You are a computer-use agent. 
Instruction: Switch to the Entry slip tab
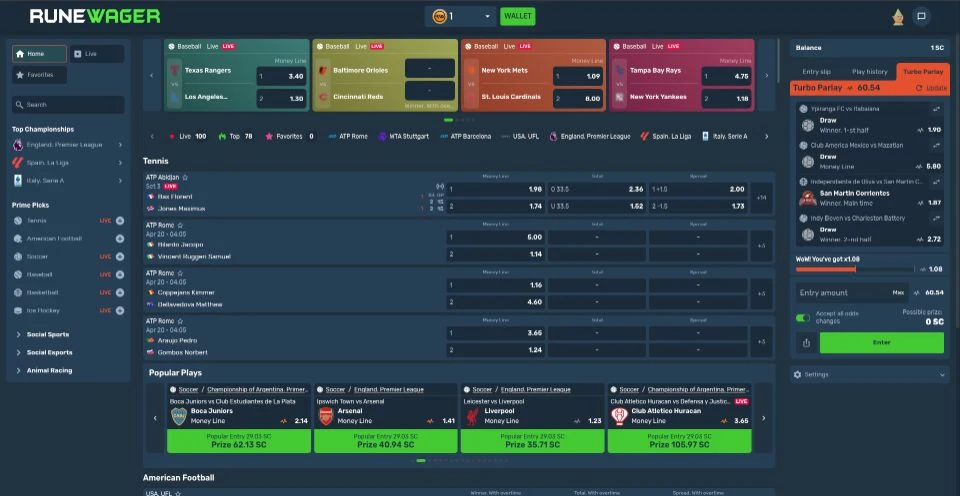click(x=816, y=72)
